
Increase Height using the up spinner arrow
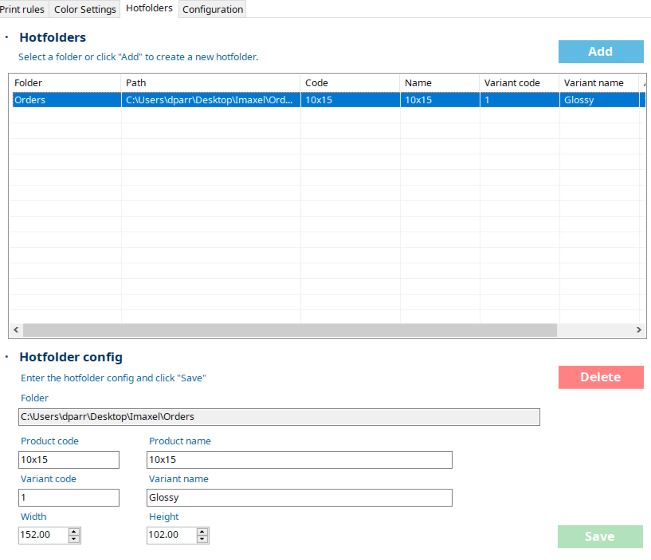point(202,532)
